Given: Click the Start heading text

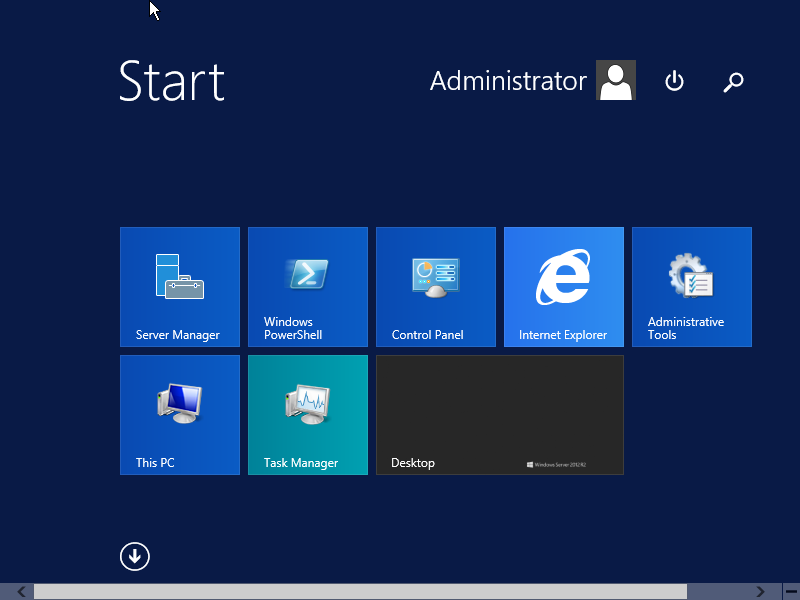Looking at the screenshot, I should 170,83.
